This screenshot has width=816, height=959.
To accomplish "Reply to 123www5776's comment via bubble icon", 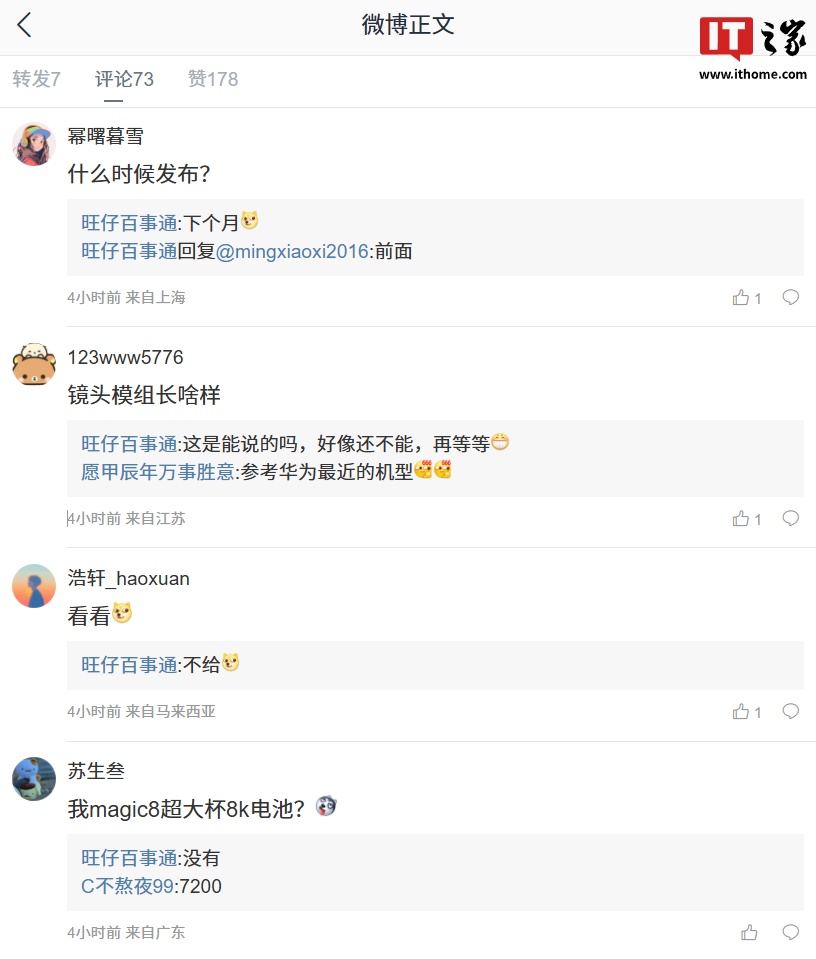I will (790, 518).
